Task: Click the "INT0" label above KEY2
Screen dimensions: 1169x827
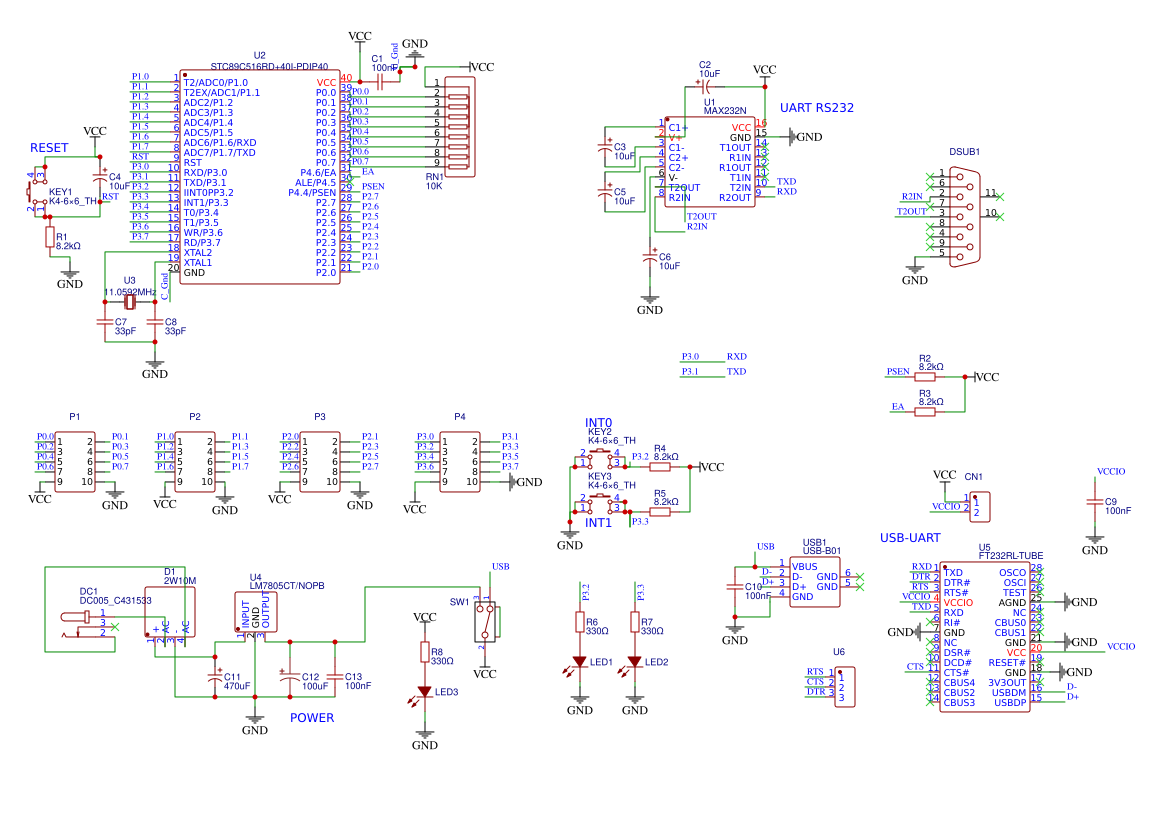Action: (x=599, y=423)
